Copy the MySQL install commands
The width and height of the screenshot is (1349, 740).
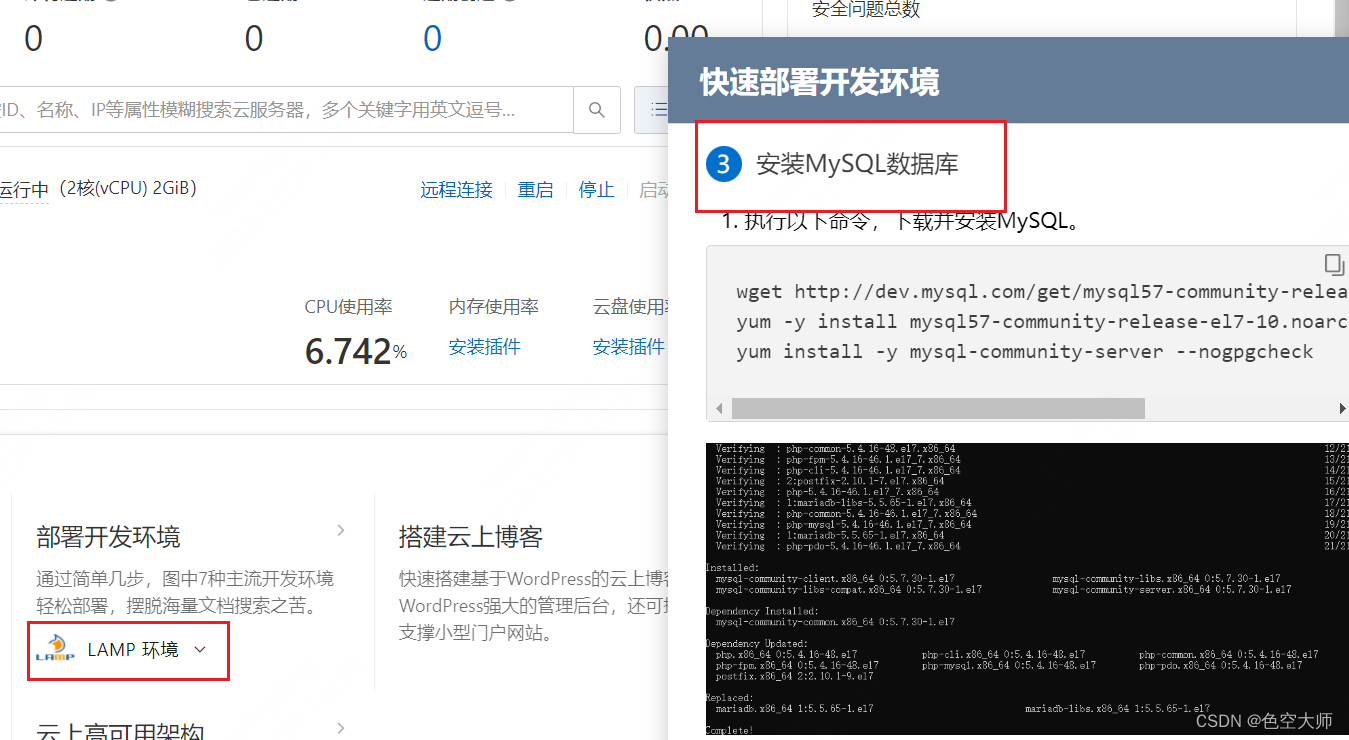click(1334, 264)
